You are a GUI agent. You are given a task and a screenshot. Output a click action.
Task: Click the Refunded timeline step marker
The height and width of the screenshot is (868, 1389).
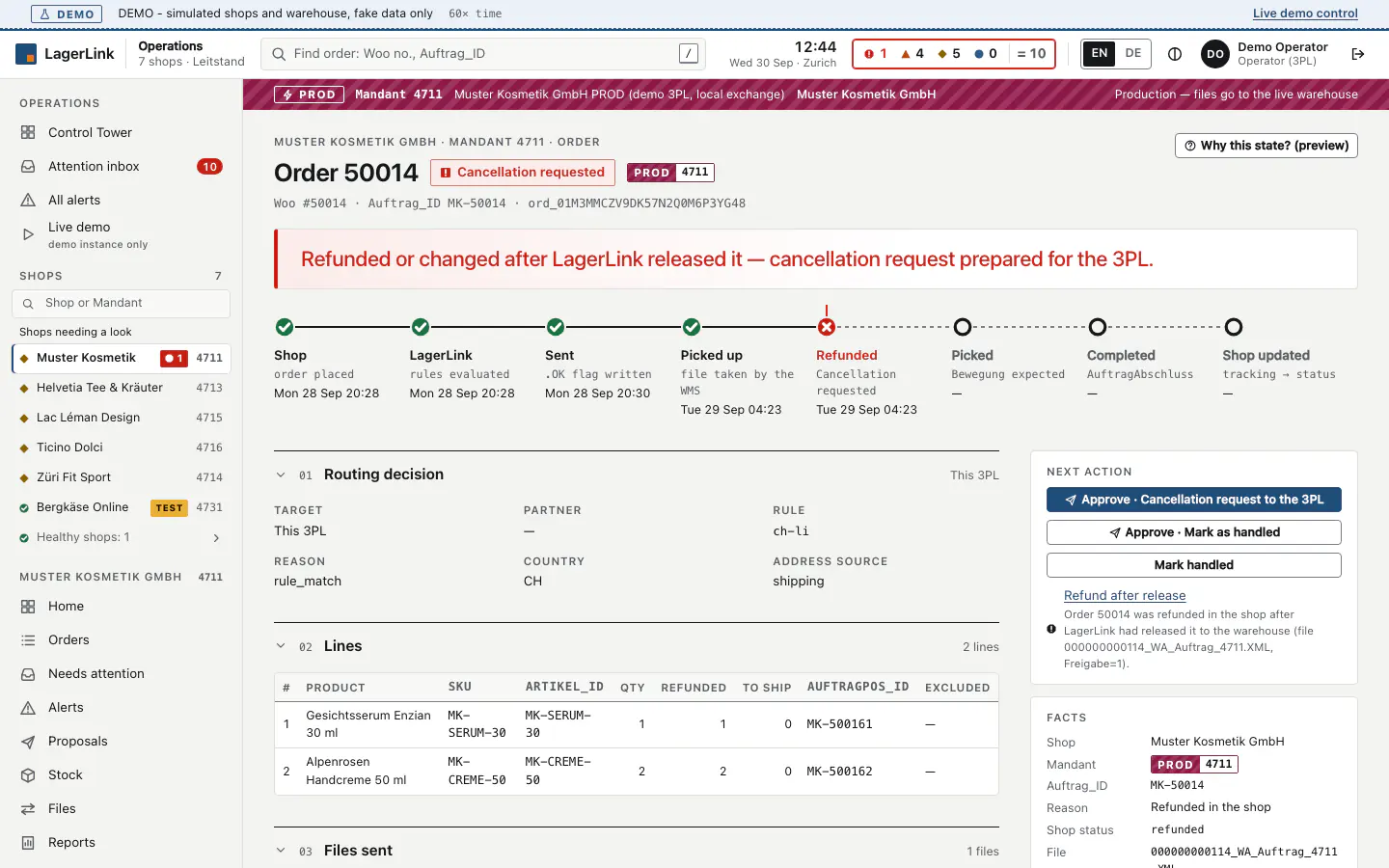[x=827, y=327]
